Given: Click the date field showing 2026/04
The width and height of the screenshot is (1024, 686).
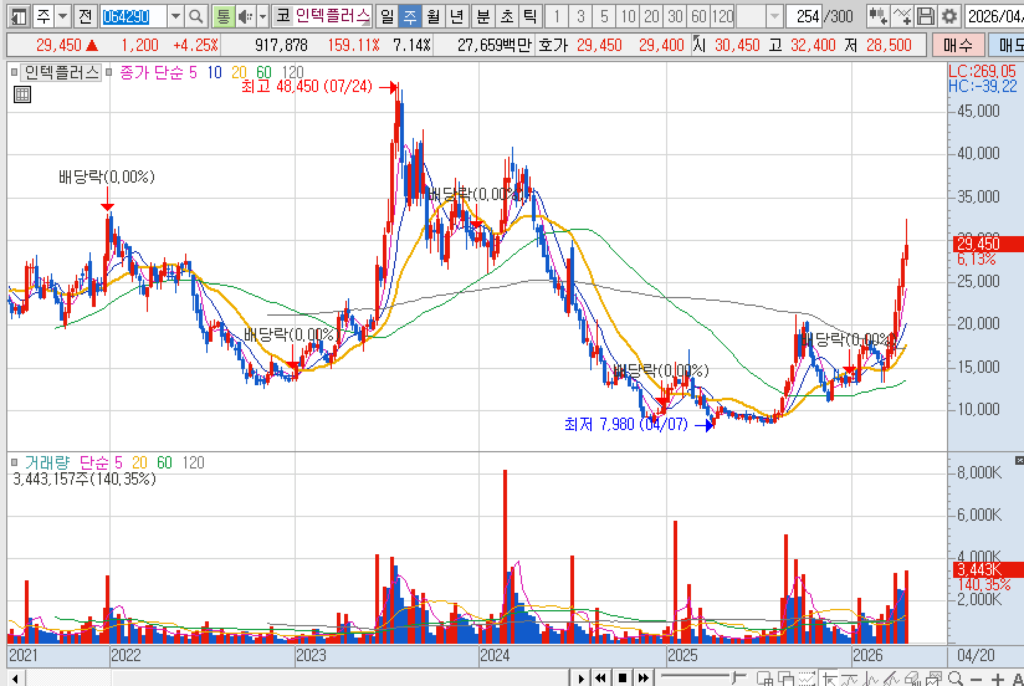Looking at the screenshot, I should (994, 16).
